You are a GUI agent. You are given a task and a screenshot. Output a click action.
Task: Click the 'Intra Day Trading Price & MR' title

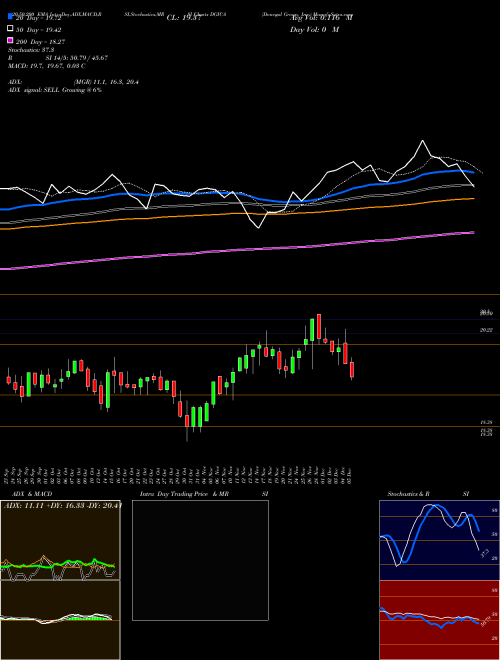184,494
